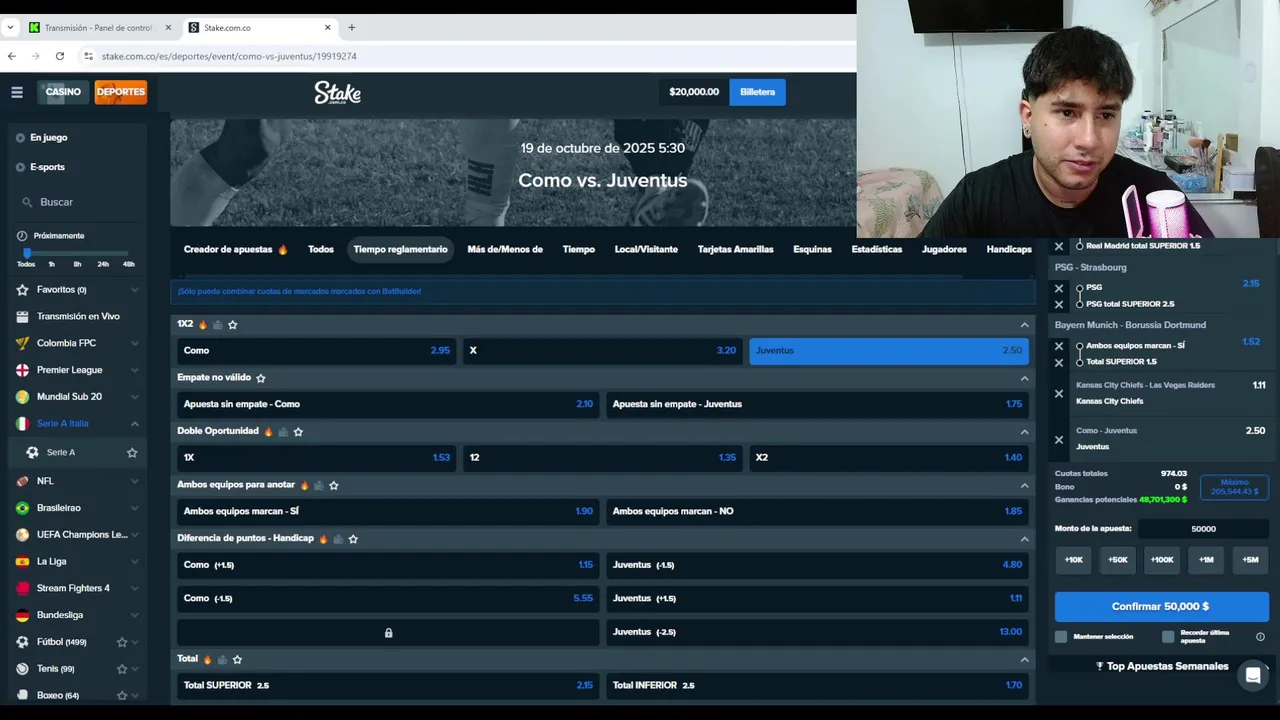Remove PSG total SUPERIOR 2.5 selection

1059,305
